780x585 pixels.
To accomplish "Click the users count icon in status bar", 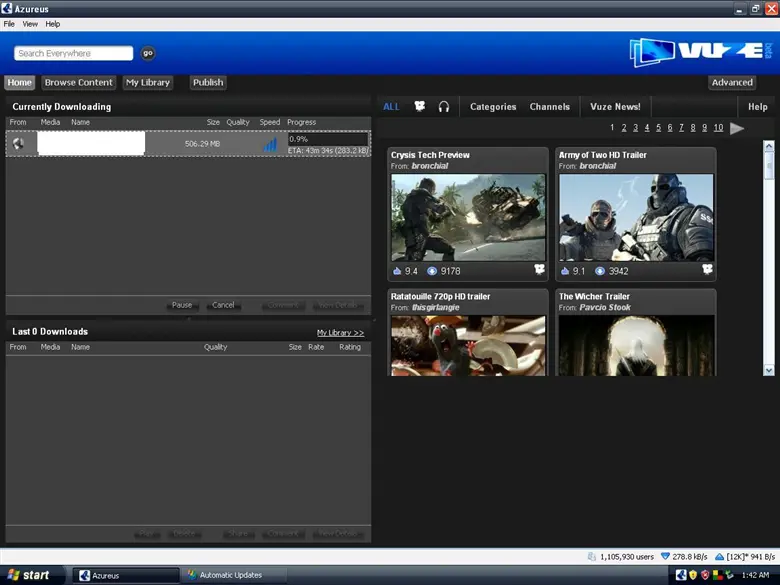I will click(x=593, y=556).
